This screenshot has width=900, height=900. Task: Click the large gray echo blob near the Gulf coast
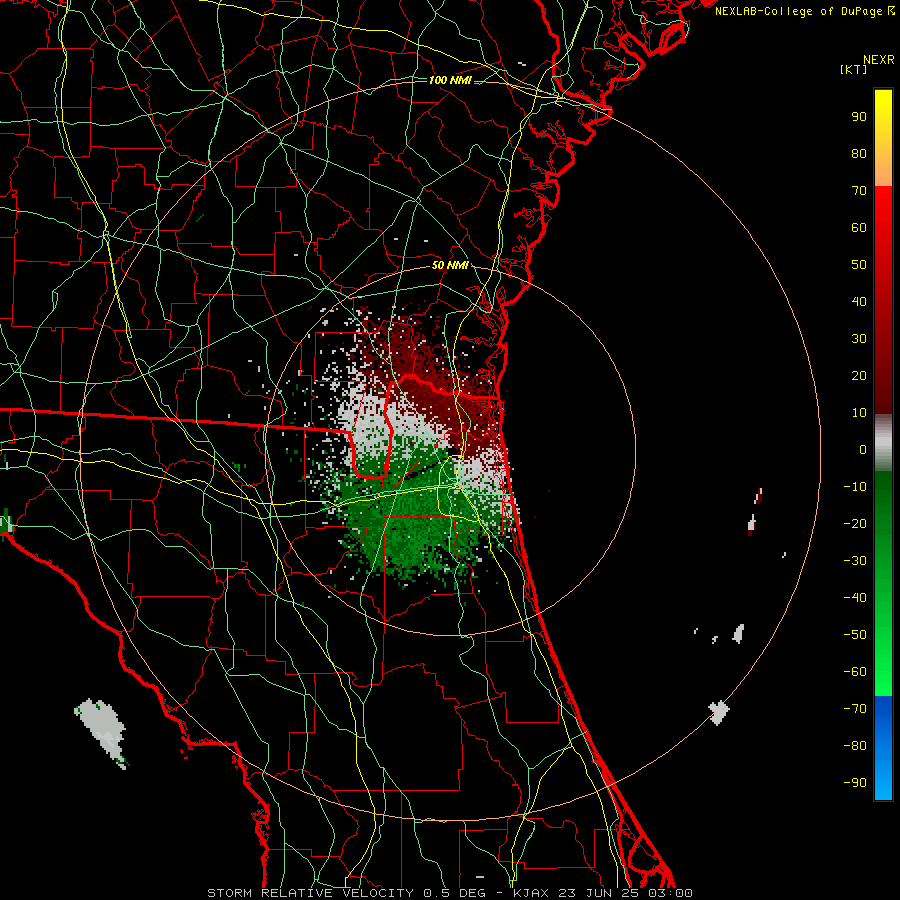(x=102, y=731)
